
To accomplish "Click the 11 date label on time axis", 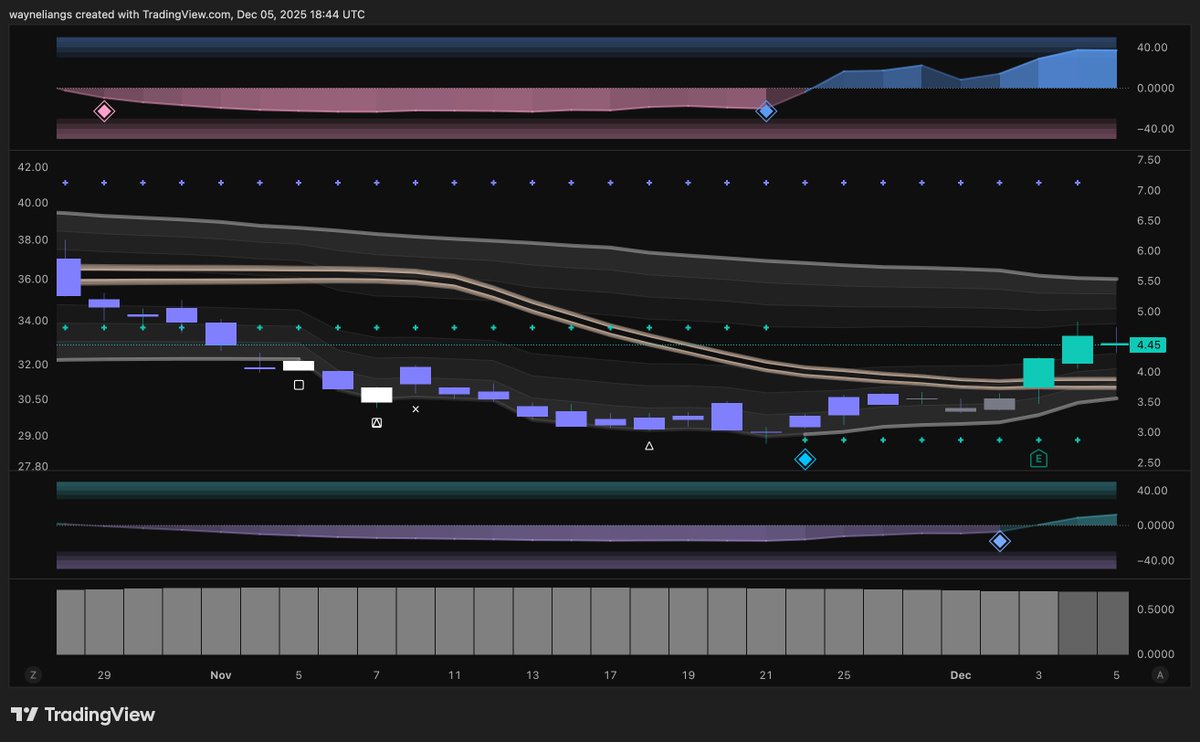I will pyautogui.click(x=454, y=676).
